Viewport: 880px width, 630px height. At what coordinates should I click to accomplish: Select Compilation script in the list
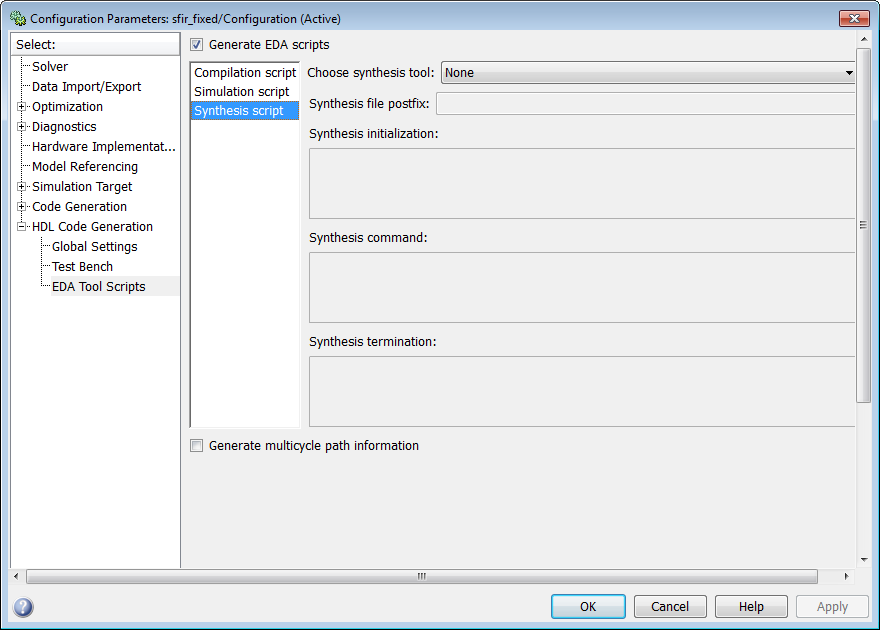tap(245, 73)
